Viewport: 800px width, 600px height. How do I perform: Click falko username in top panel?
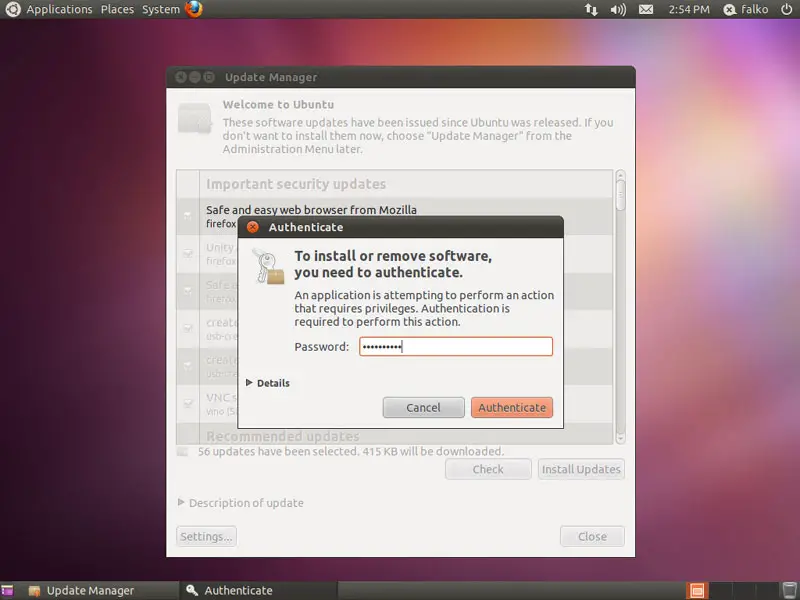pyautogui.click(x=755, y=9)
